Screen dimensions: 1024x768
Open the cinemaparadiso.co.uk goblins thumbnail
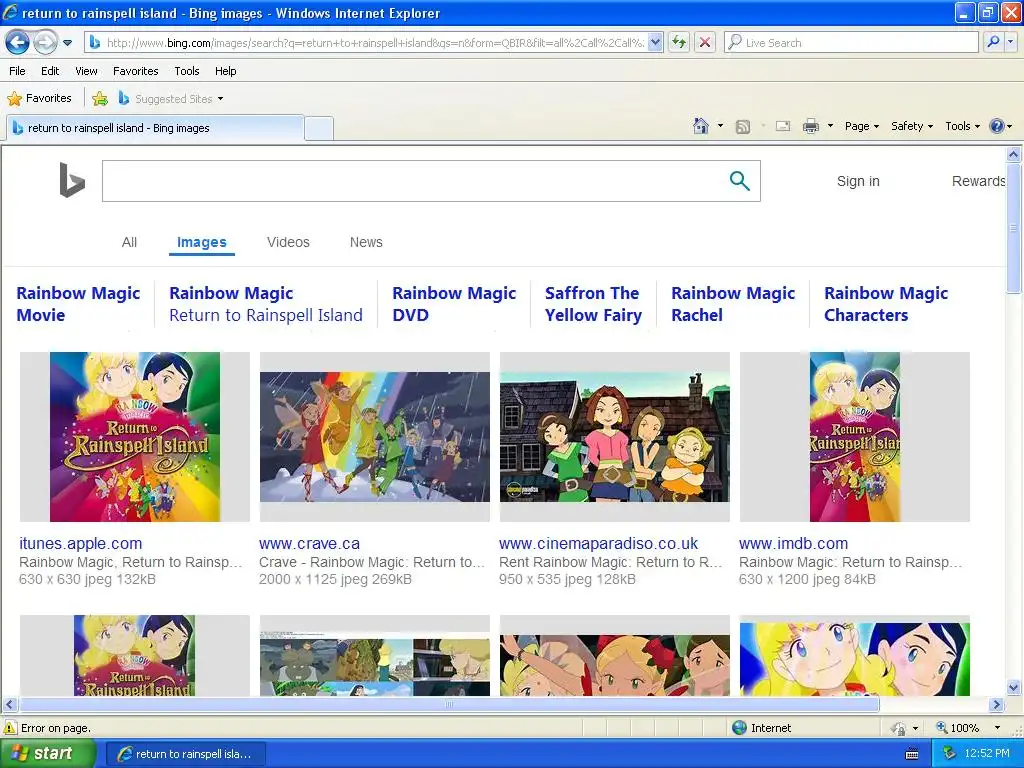click(x=615, y=437)
